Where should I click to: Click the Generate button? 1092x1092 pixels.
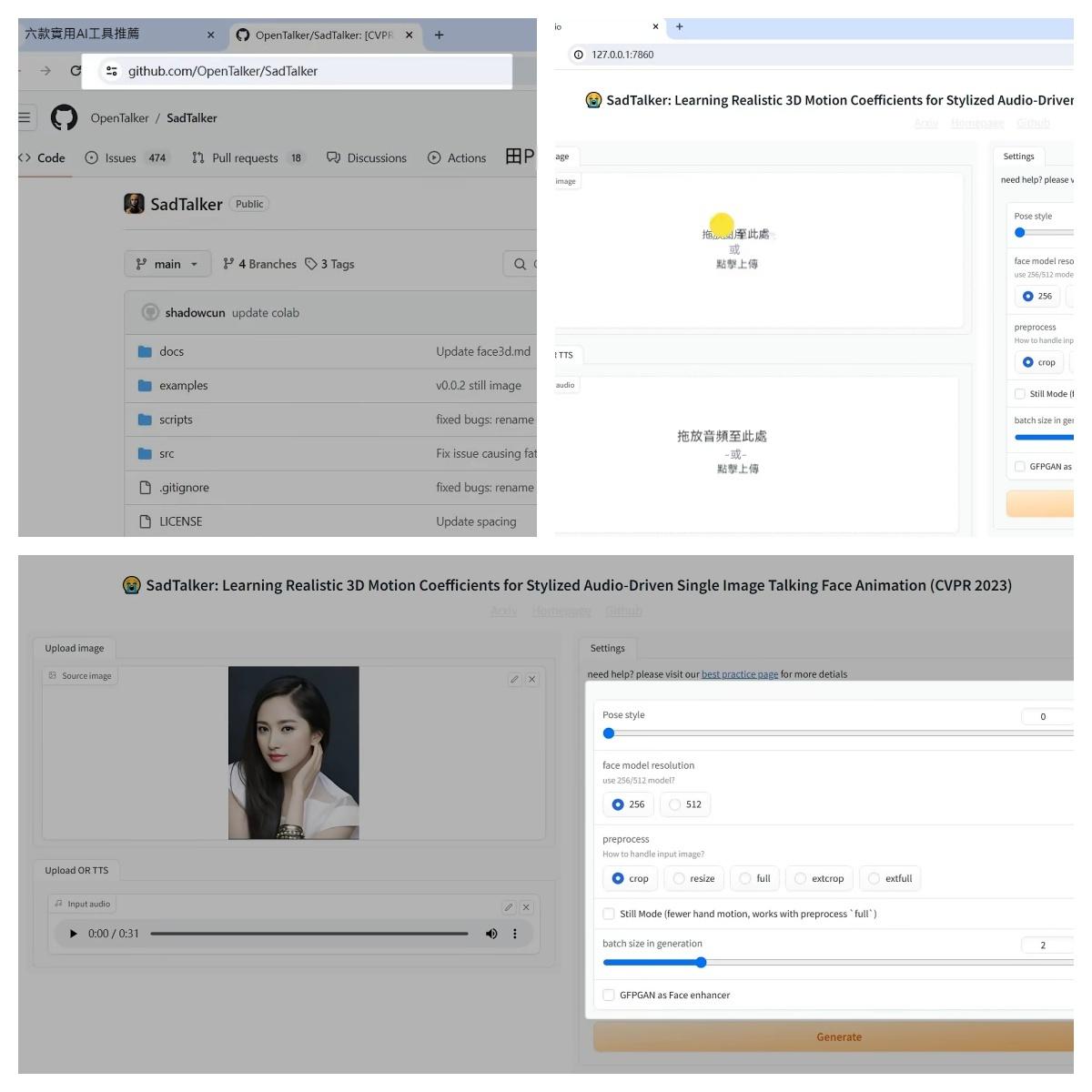[x=834, y=1036]
